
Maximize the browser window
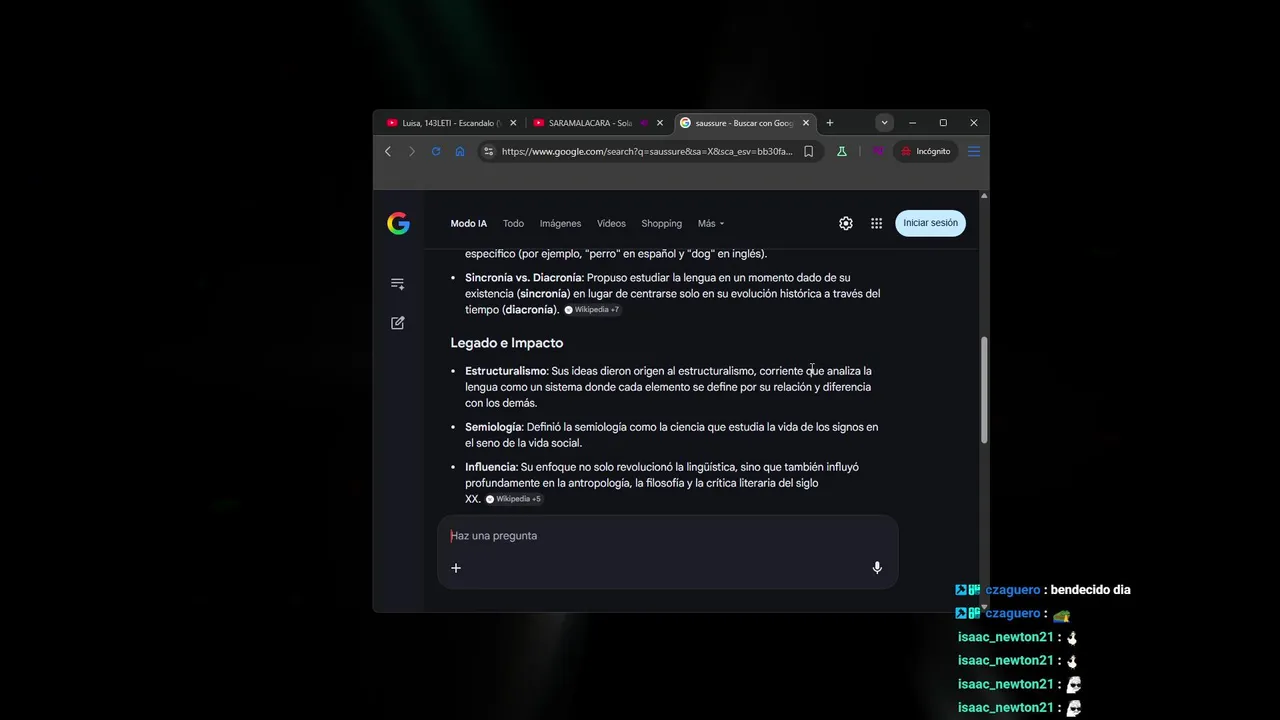(x=943, y=123)
